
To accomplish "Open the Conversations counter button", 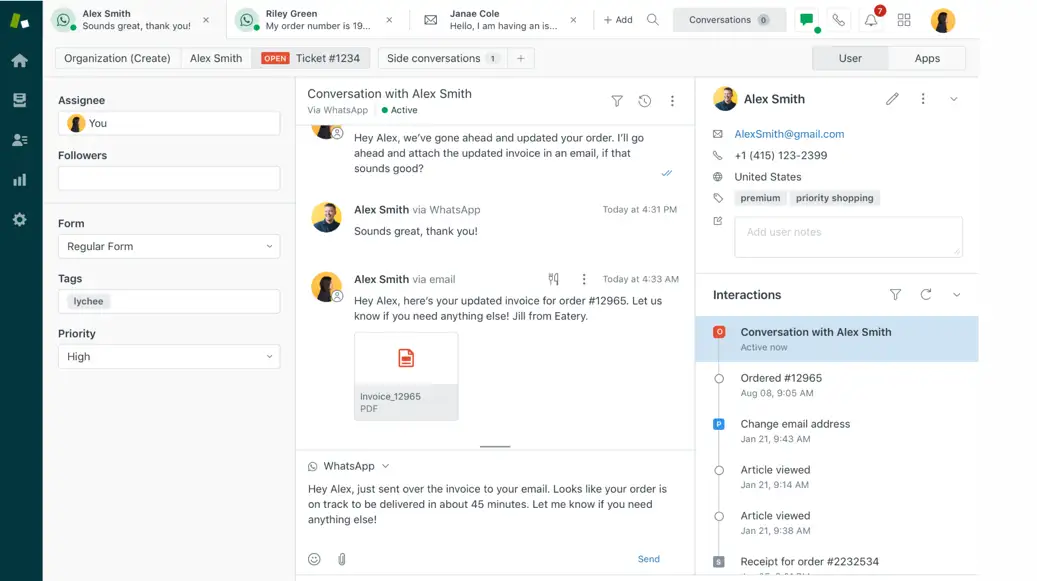I will coord(729,20).
